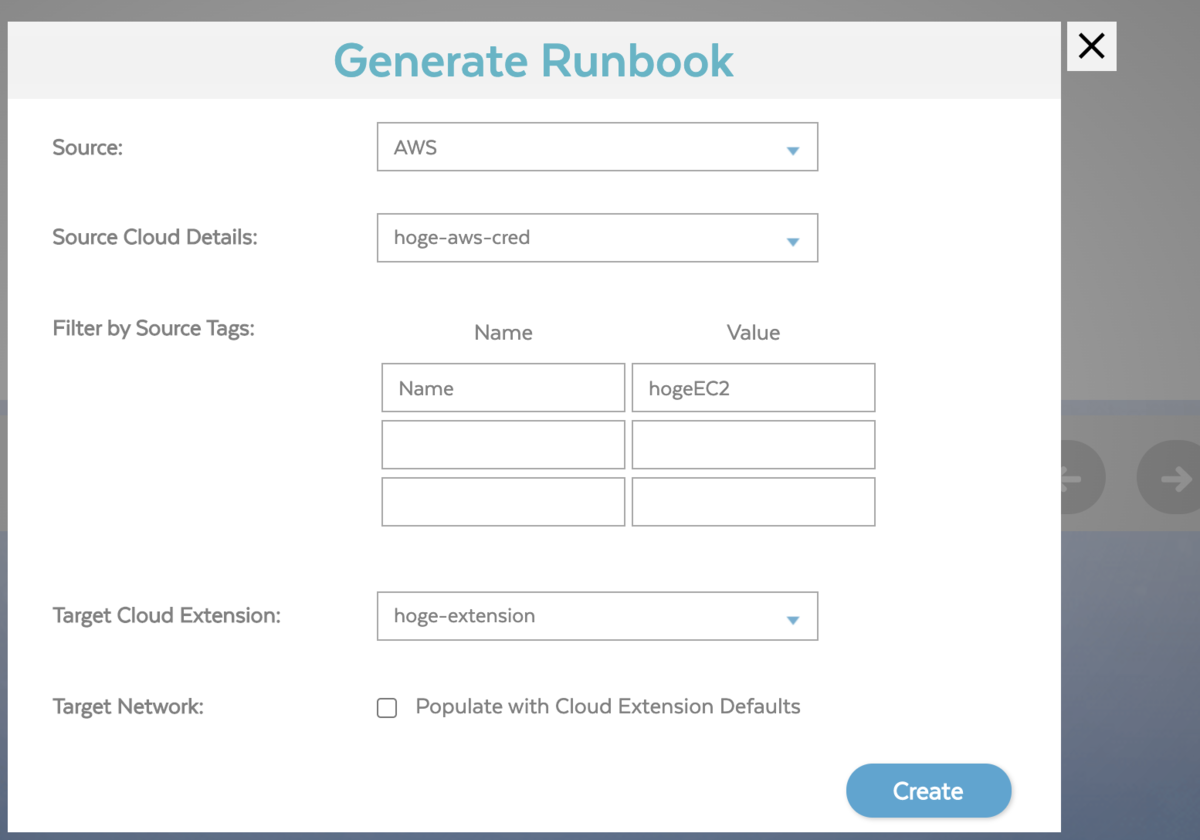Open the Target Cloud Extension dropdown
The width and height of the screenshot is (1200, 840).
click(597, 616)
